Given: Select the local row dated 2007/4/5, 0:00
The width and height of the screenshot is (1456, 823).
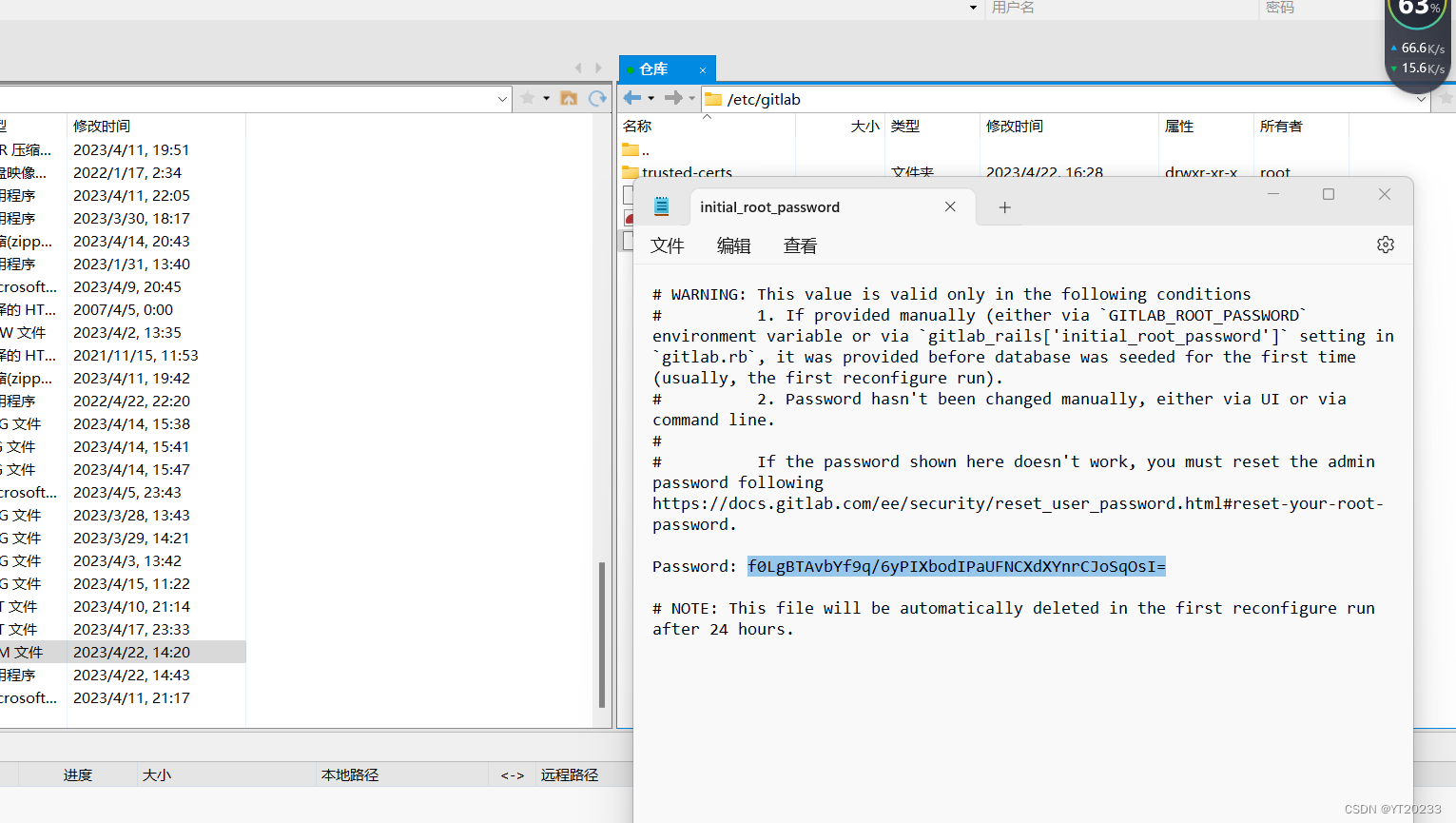Looking at the screenshot, I should 123,309.
